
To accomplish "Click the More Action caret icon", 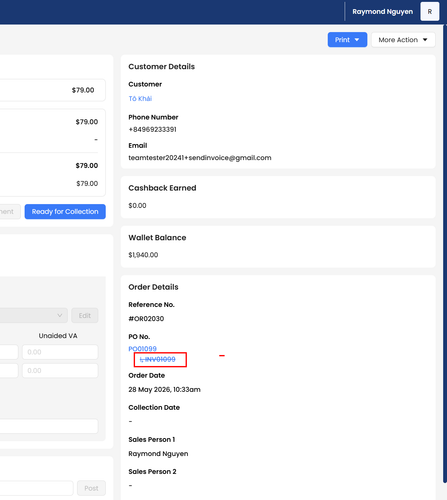I will click(425, 40).
